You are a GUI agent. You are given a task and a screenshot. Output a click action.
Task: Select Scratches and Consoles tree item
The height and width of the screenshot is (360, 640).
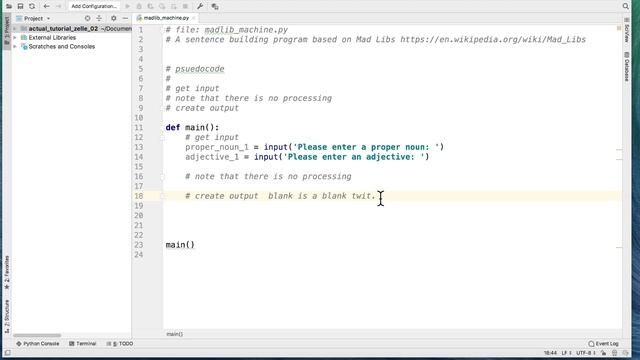(62, 47)
